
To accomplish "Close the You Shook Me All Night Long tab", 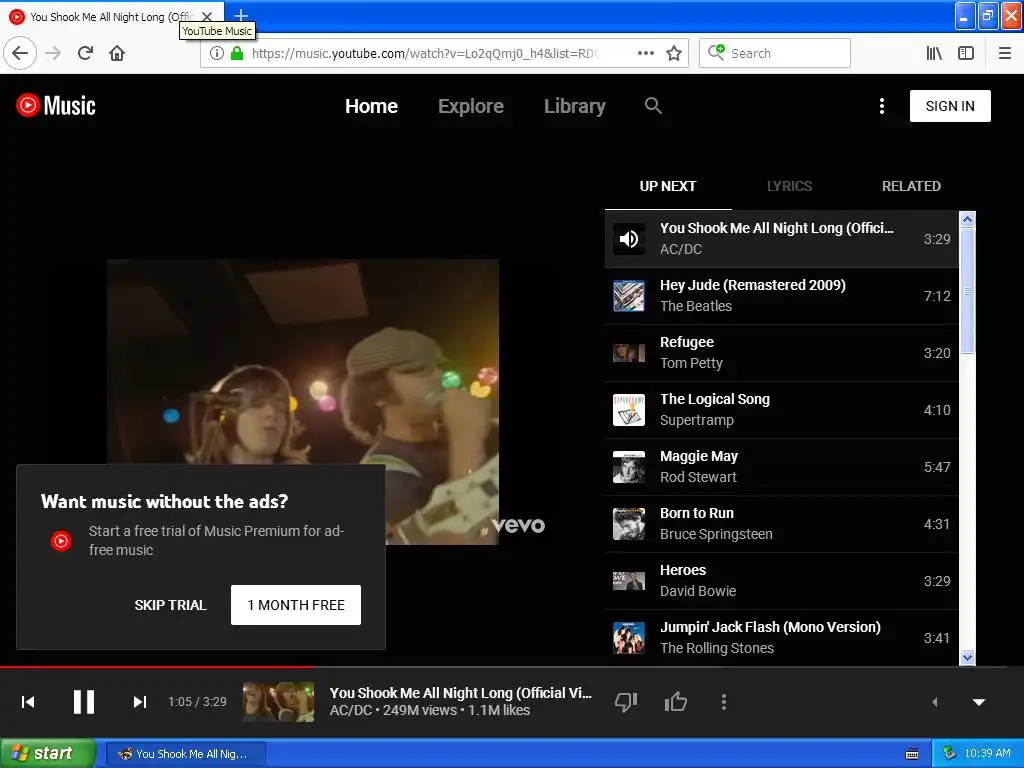I will [x=206, y=17].
